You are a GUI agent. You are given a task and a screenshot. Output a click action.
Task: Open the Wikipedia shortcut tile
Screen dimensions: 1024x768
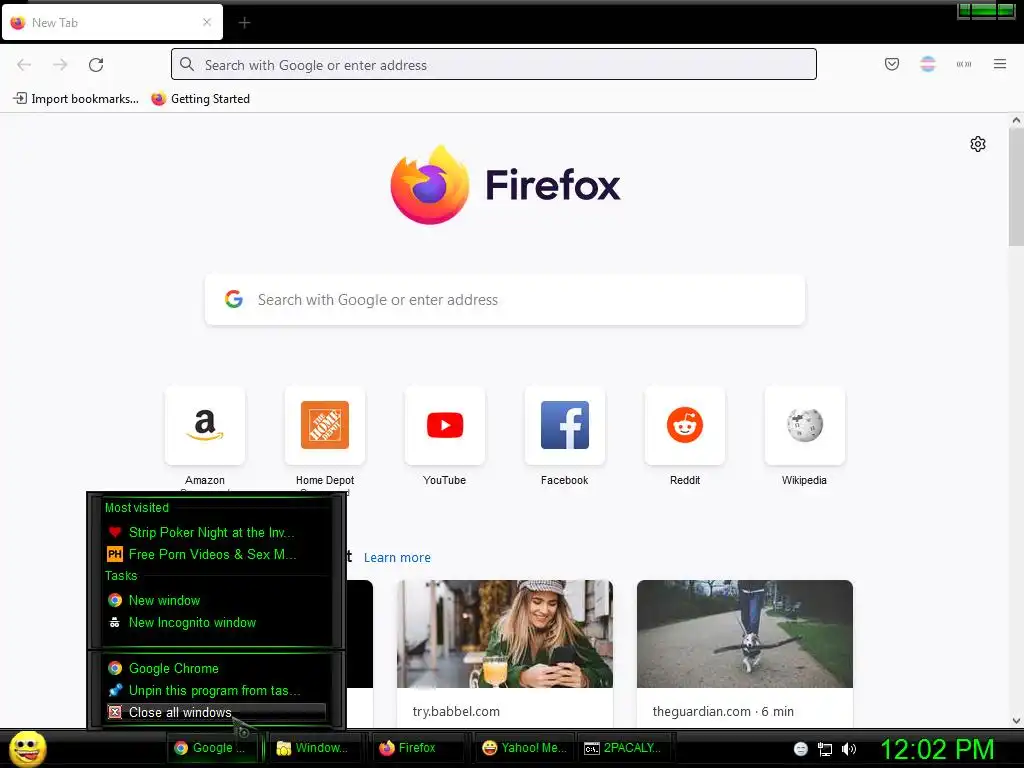pyautogui.click(x=805, y=425)
